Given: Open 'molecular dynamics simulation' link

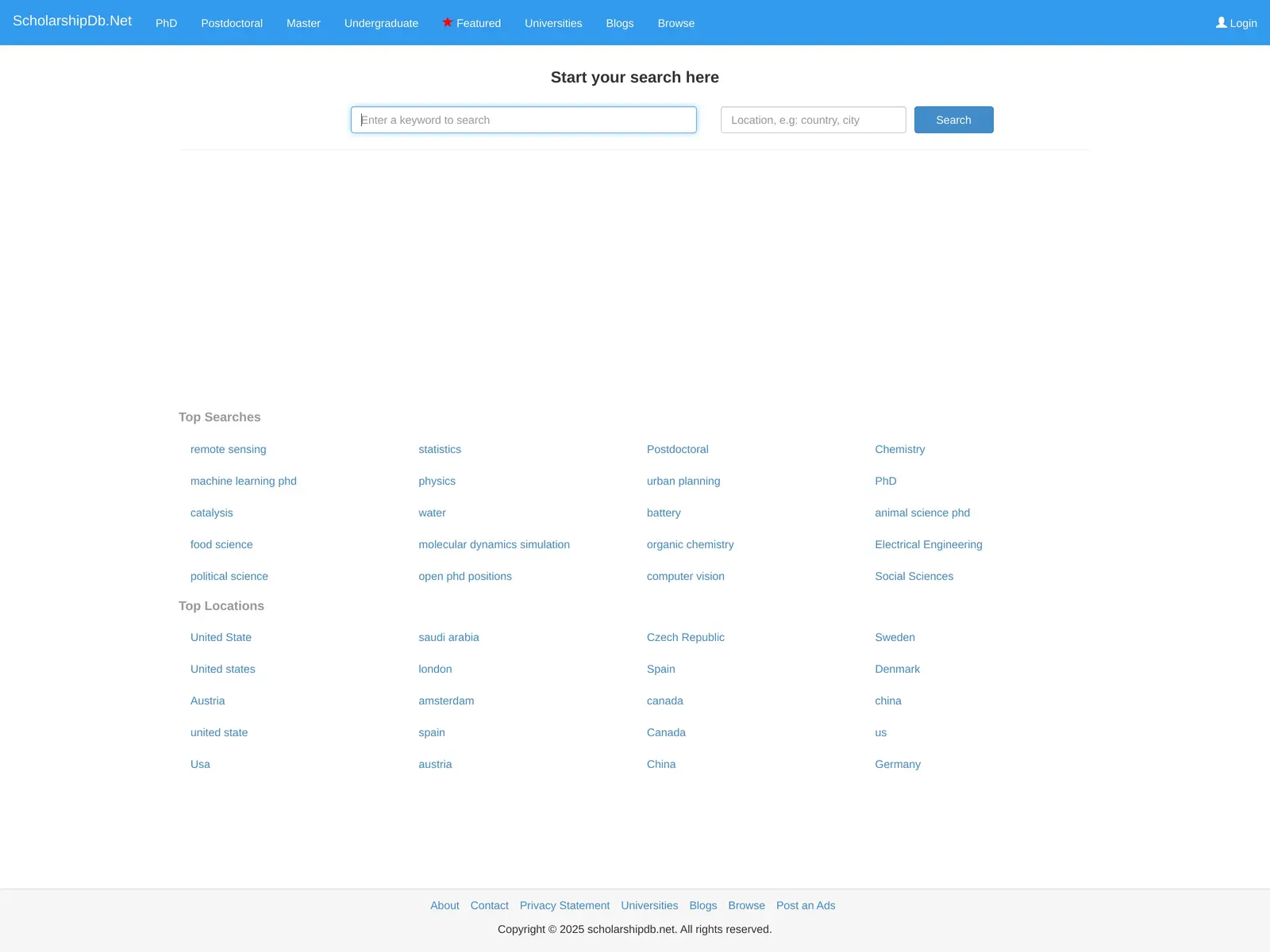Looking at the screenshot, I should [495, 544].
